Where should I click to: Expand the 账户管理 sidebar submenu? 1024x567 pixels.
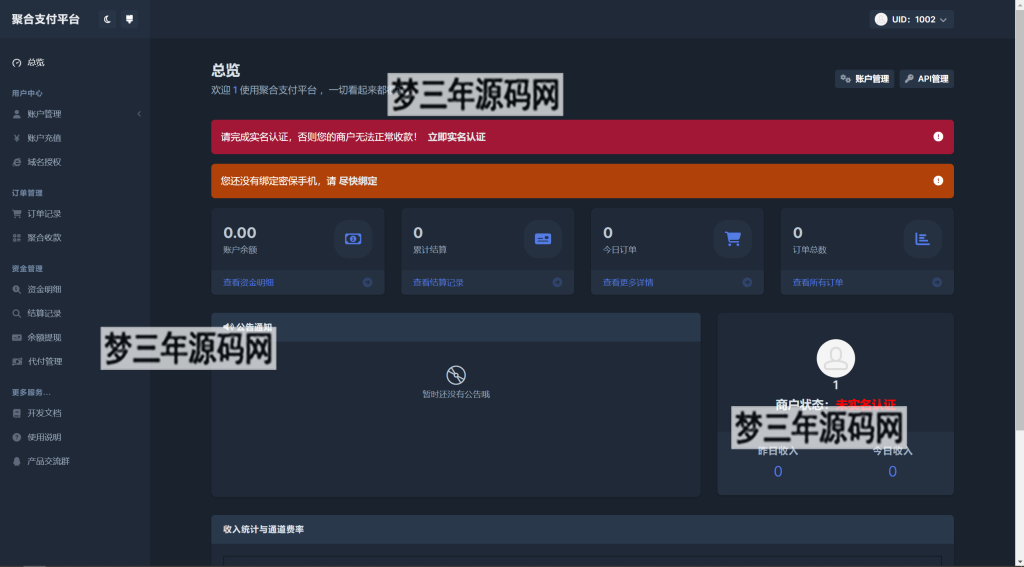(75, 114)
